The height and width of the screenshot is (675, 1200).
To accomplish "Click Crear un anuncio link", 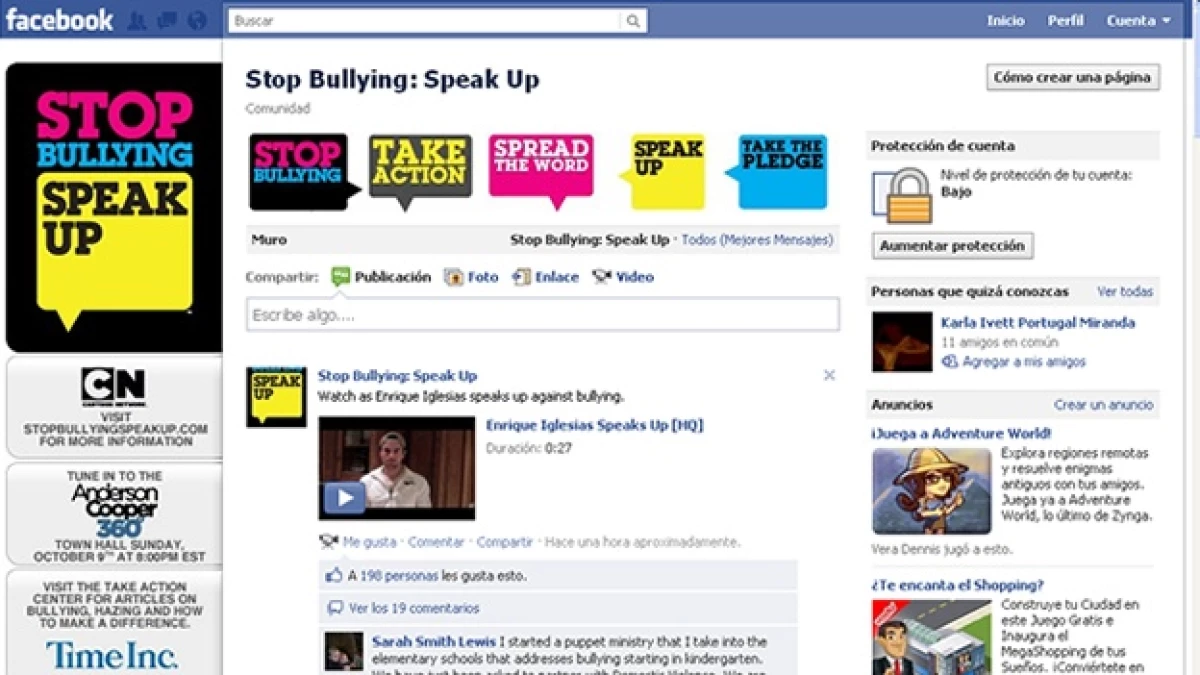I will click(x=1103, y=405).
